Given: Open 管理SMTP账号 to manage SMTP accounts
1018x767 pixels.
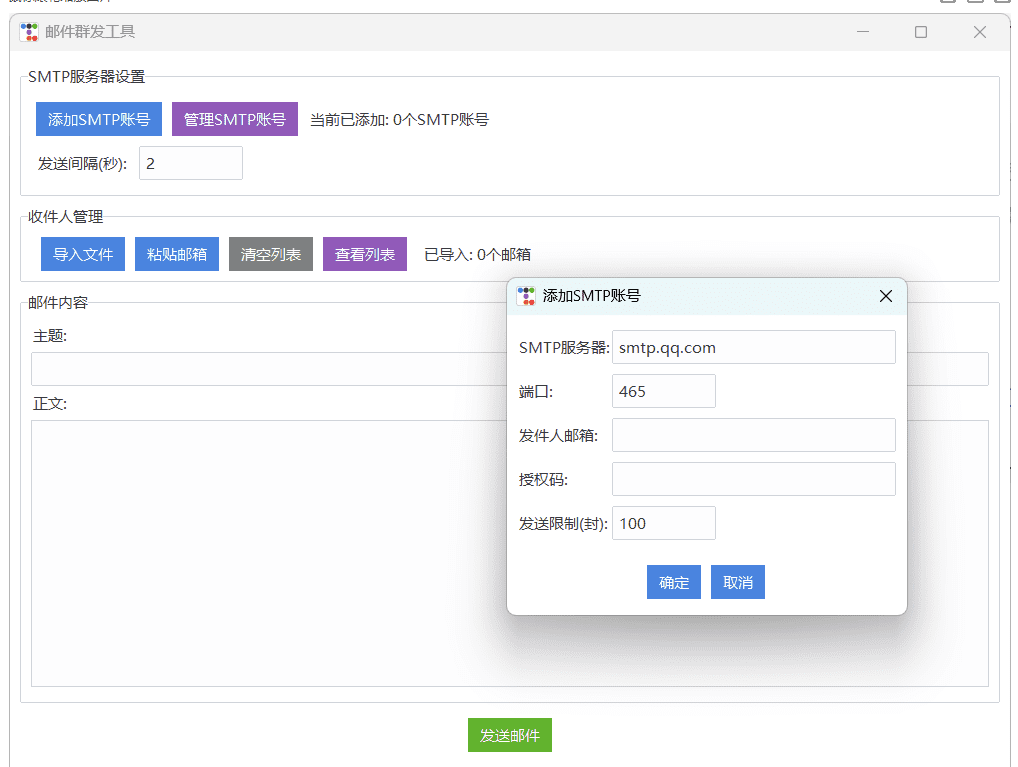Looking at the screenshot, I should pos(234,118).
